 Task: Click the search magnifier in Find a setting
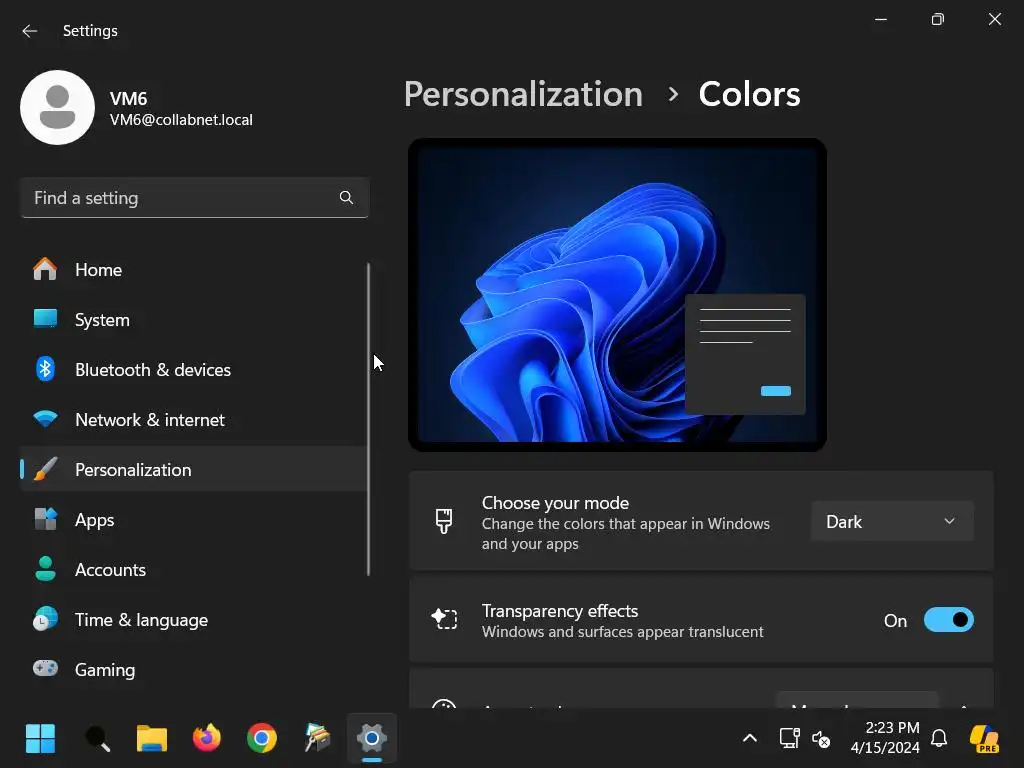346,197
